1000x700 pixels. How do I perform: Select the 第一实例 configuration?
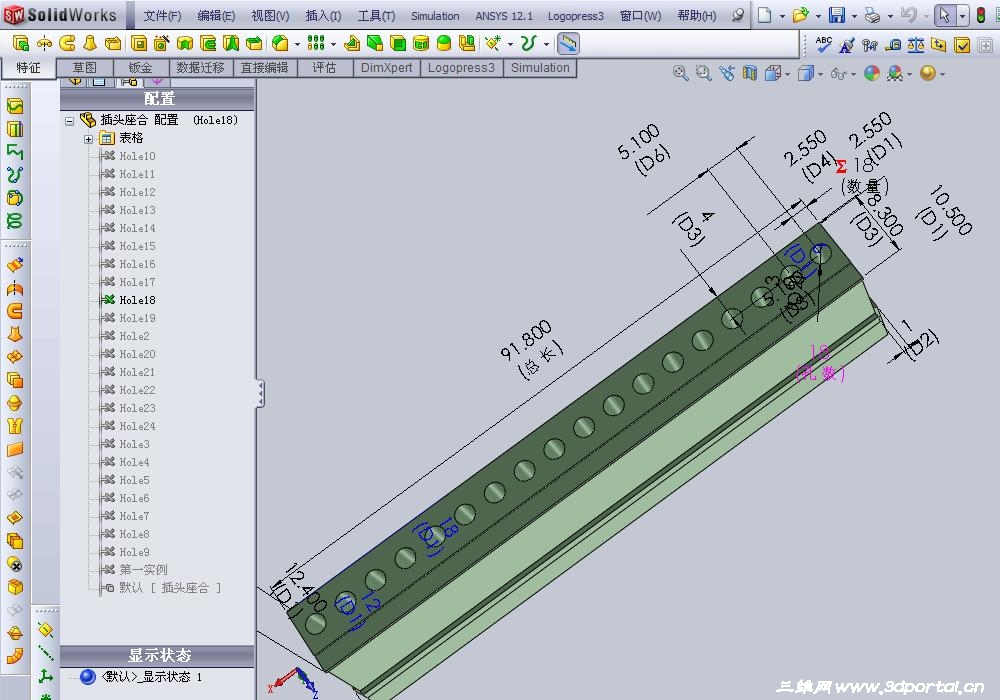(x=143, y=569)
